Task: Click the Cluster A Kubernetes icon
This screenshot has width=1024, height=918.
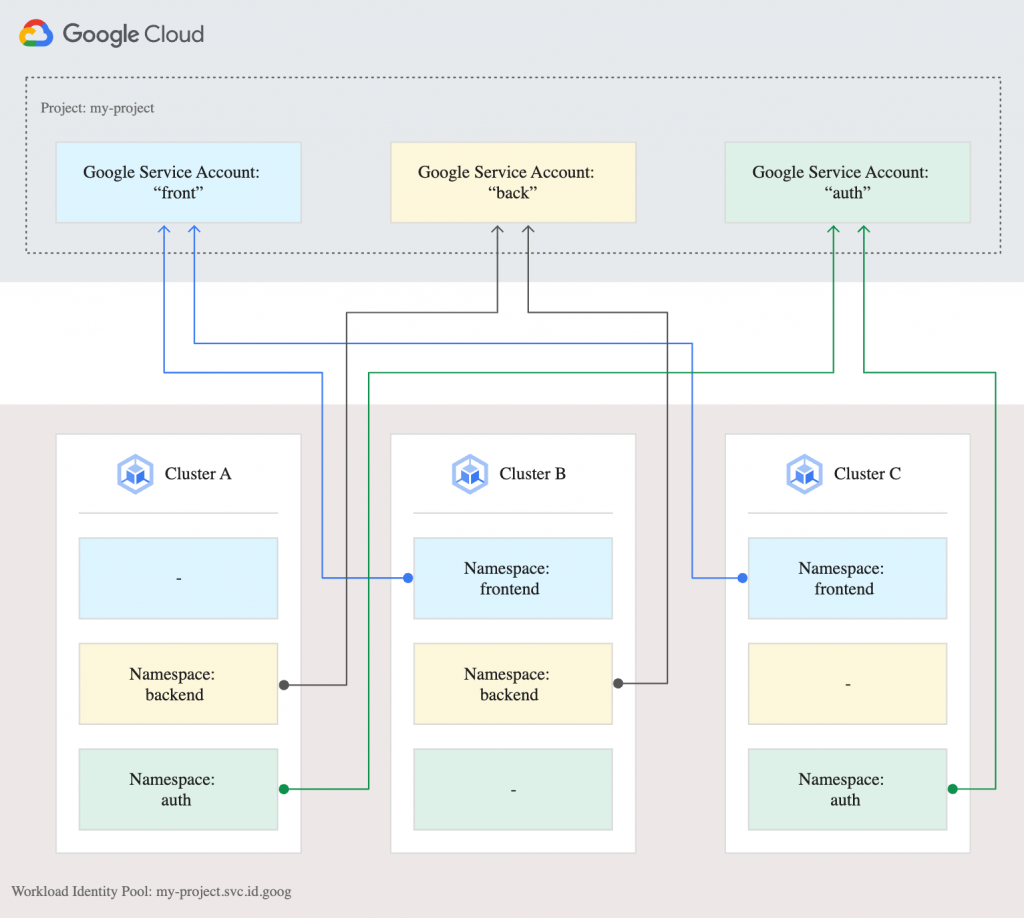Action: (135, 474)
